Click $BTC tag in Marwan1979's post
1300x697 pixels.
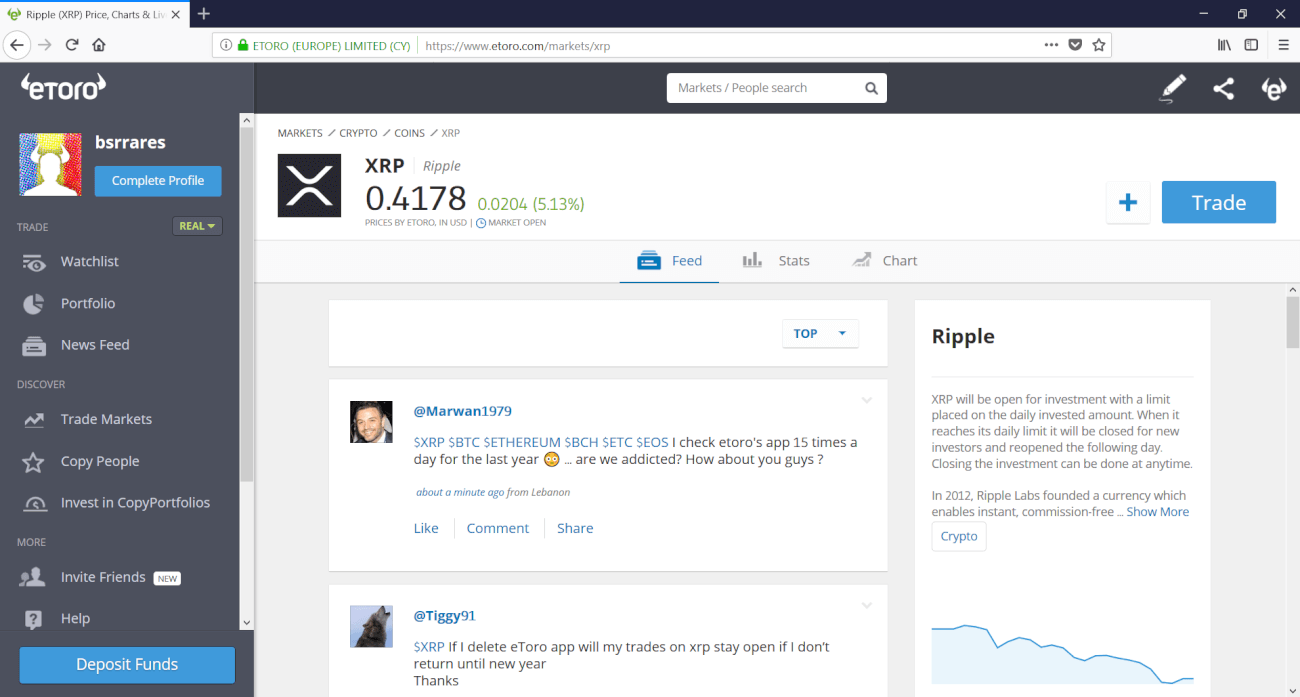(464, 442)
